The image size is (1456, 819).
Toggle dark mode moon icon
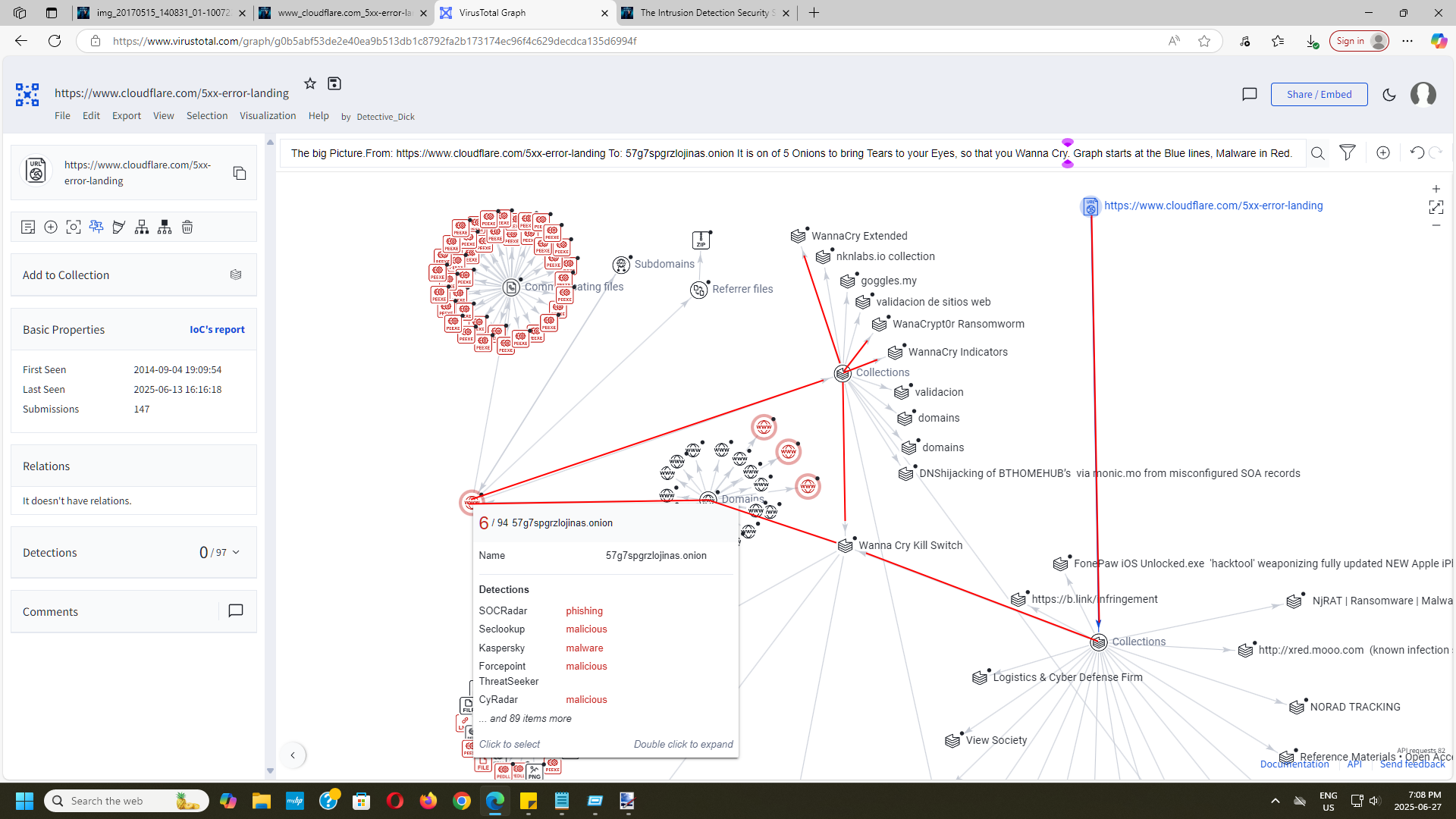coord(1389,95)
